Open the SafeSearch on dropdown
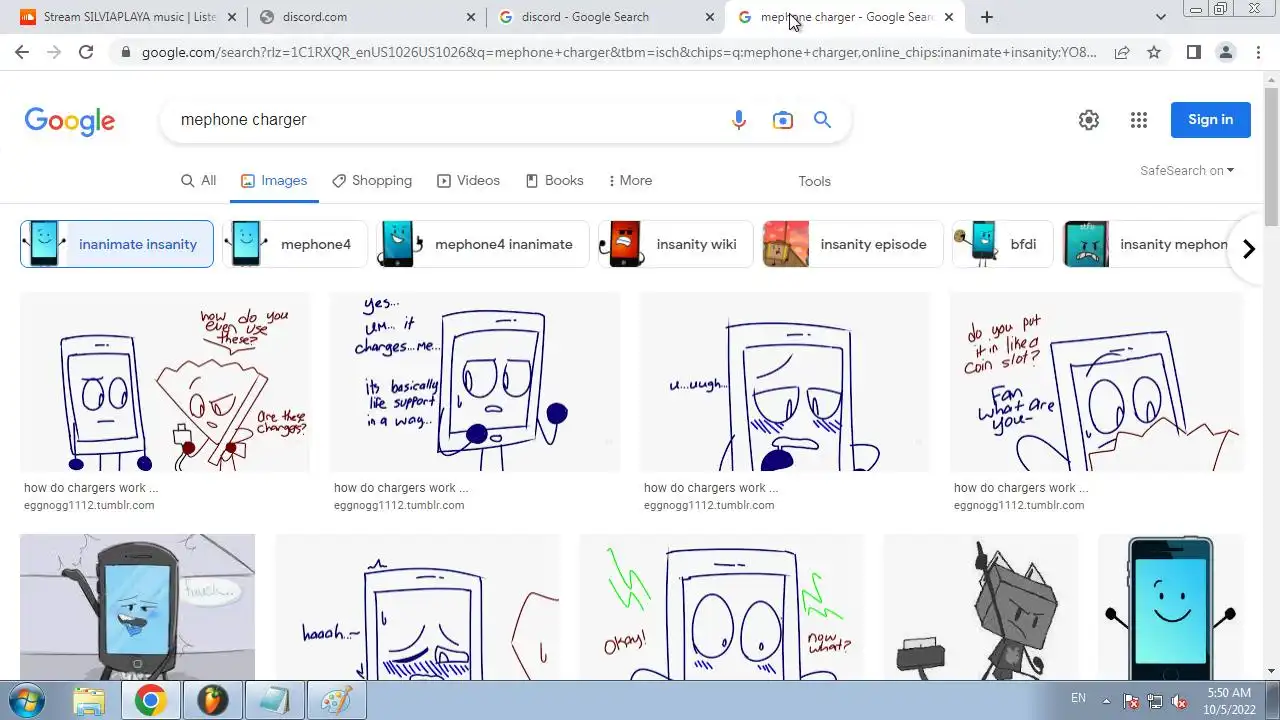1280x720 pixels. point(1187,171)
